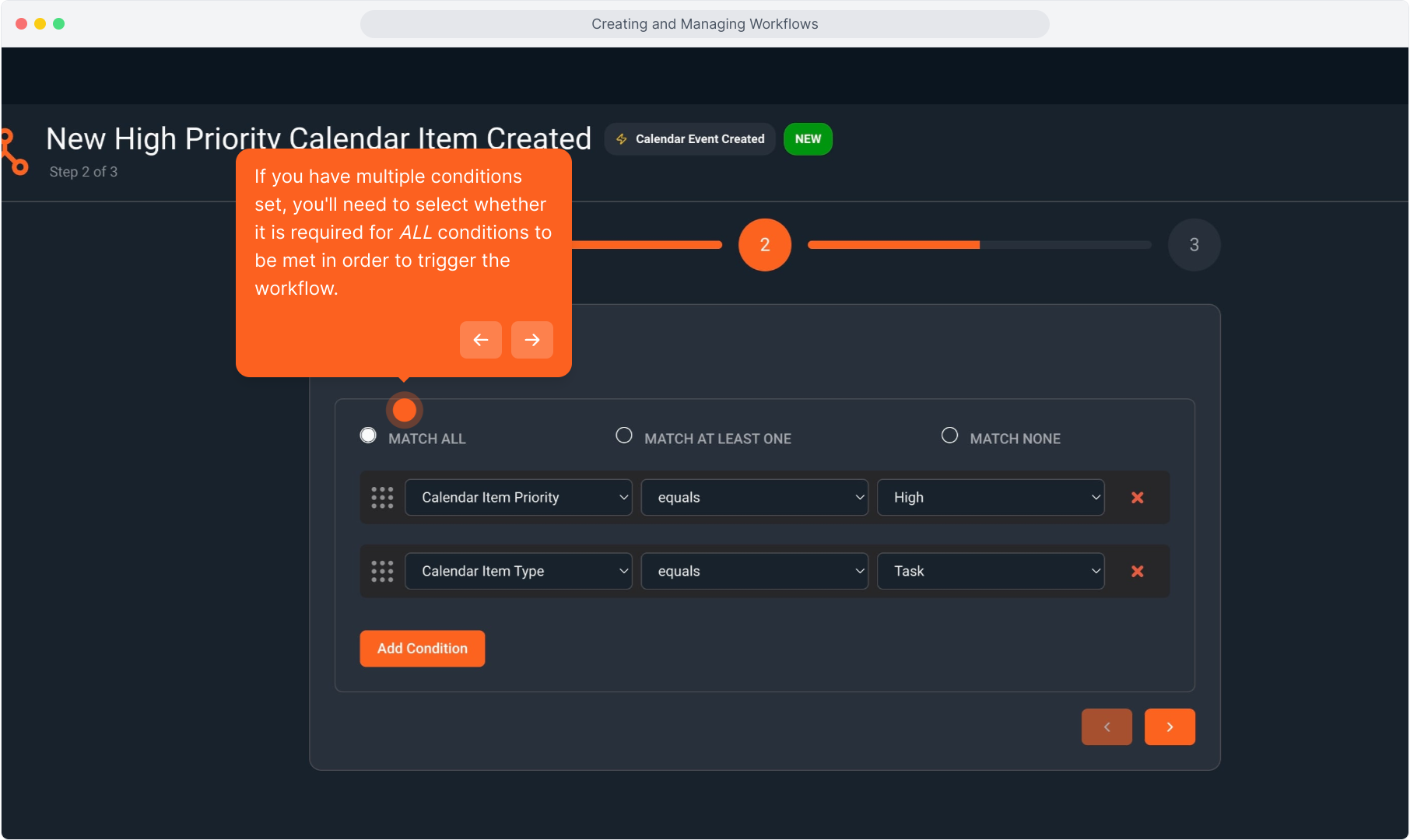Screen dimensions: 1410x840
Task: Choose the MATCH AT LEAST ONE radio
Action: coord(624,436)
